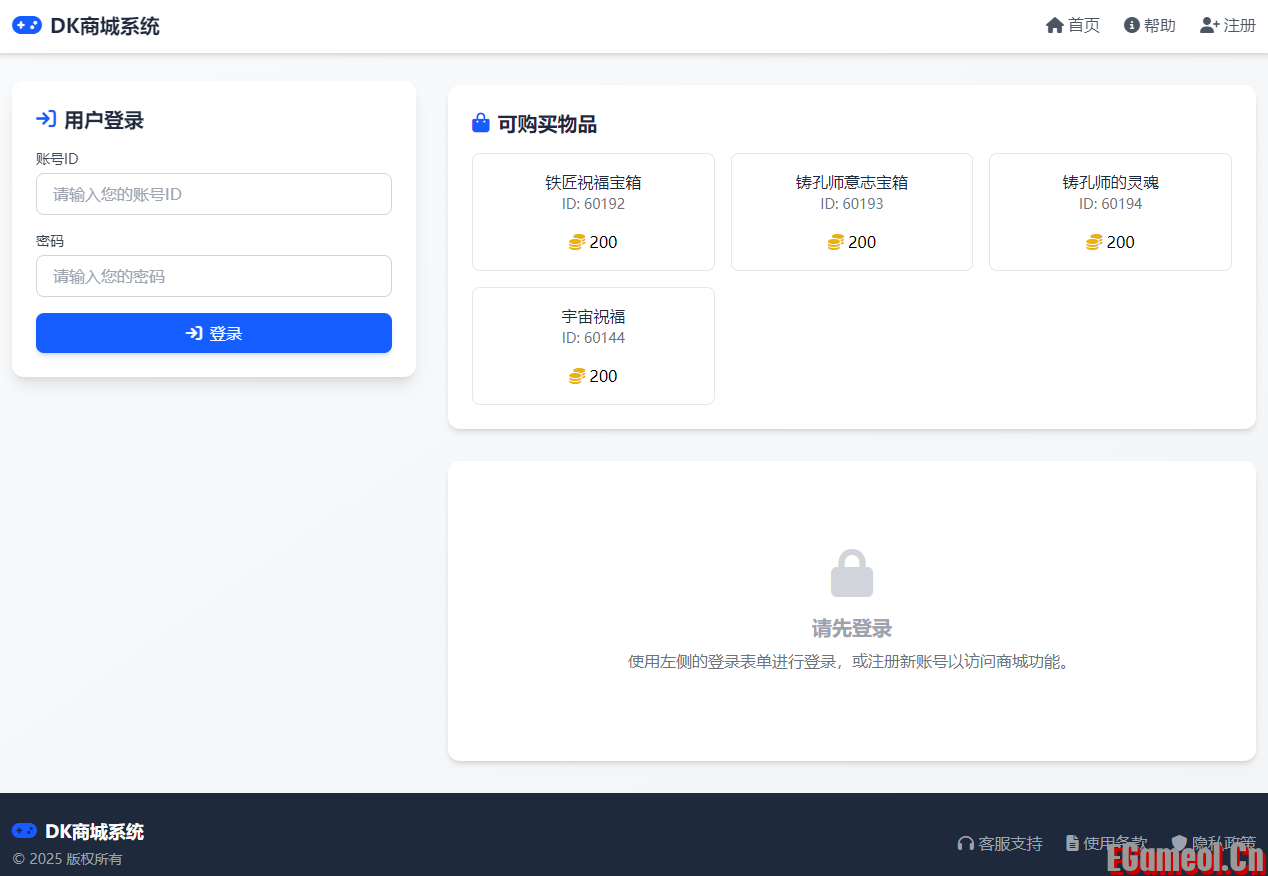Click the arrow icon beside 用户登录 heading
This screenshot has width=1268, height=876.
coord(45,119)
